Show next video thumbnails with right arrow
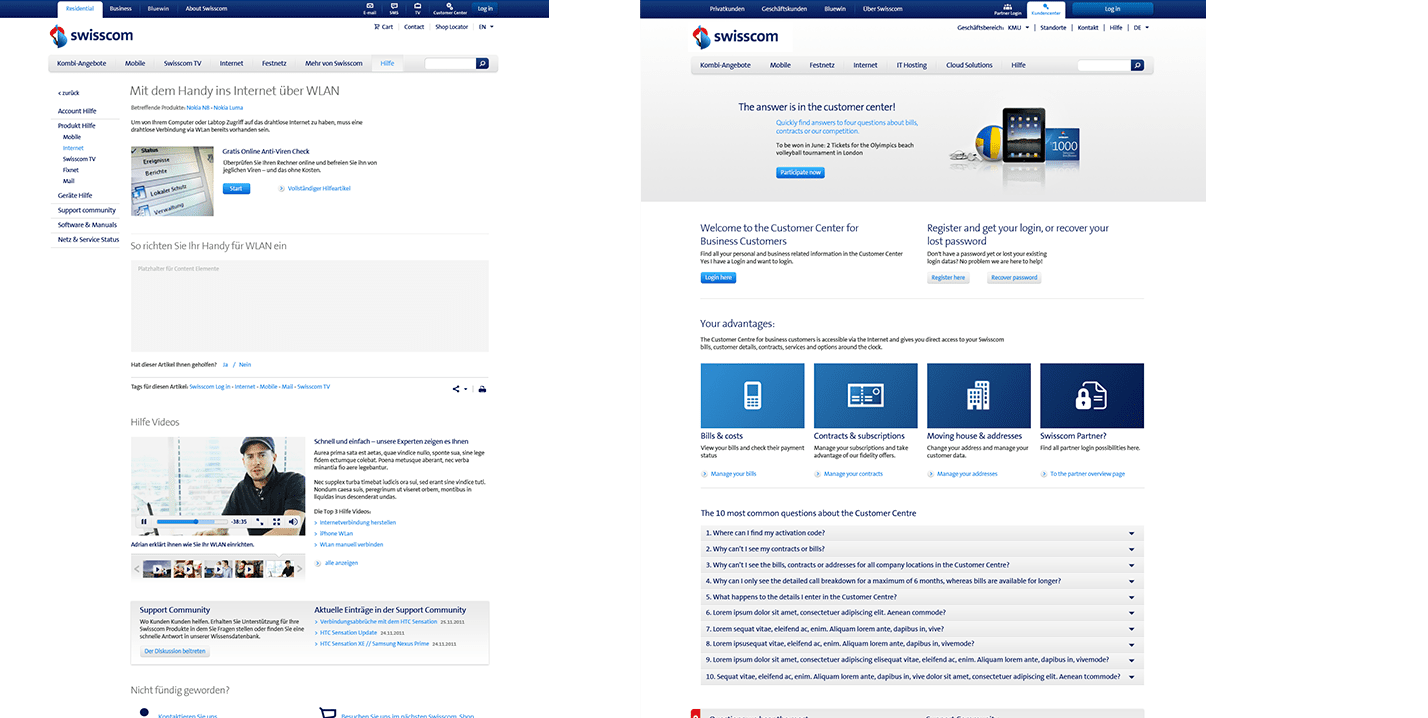Viewport: 1428px width, 718px height. pos(299,569)
